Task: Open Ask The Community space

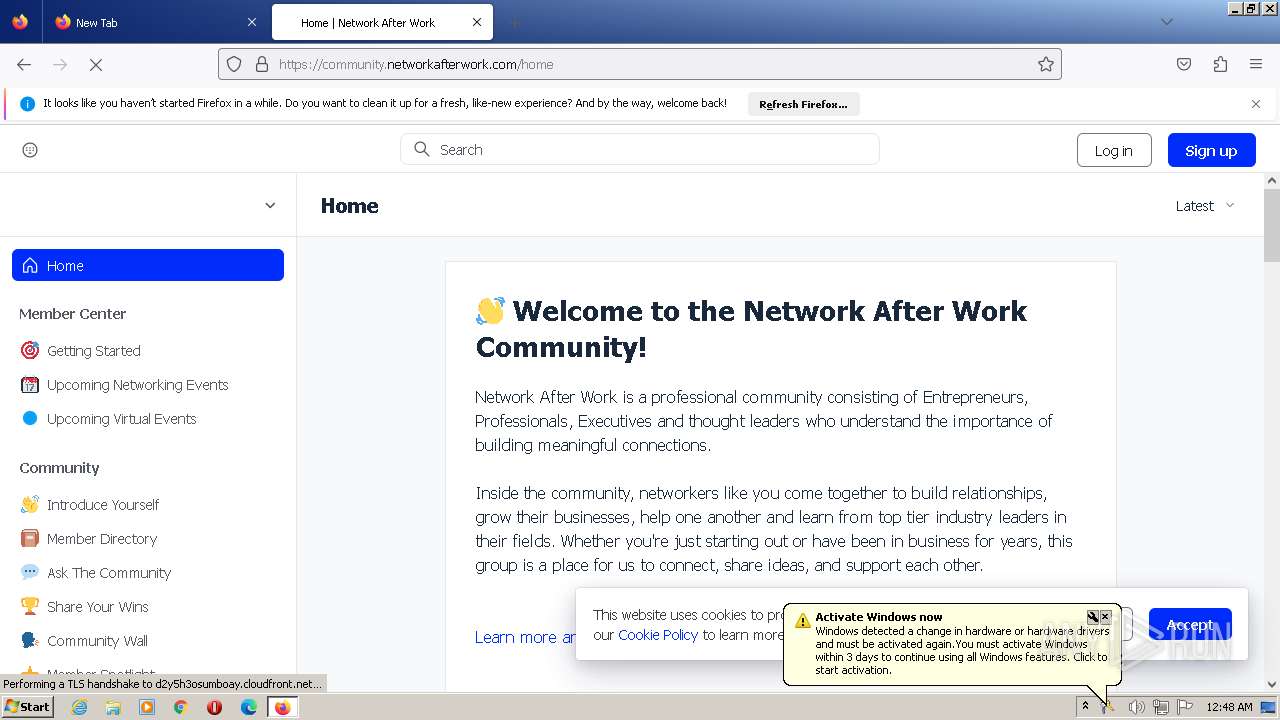Action: 109,573
